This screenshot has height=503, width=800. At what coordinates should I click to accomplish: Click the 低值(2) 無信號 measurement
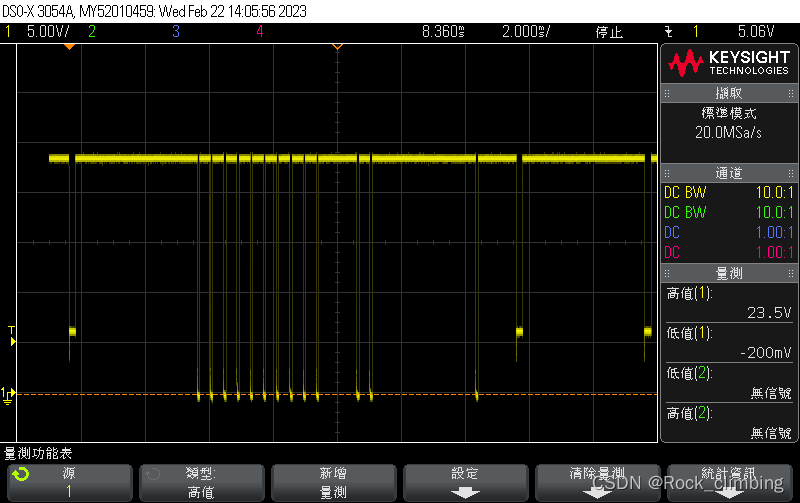tap(729, 383)
